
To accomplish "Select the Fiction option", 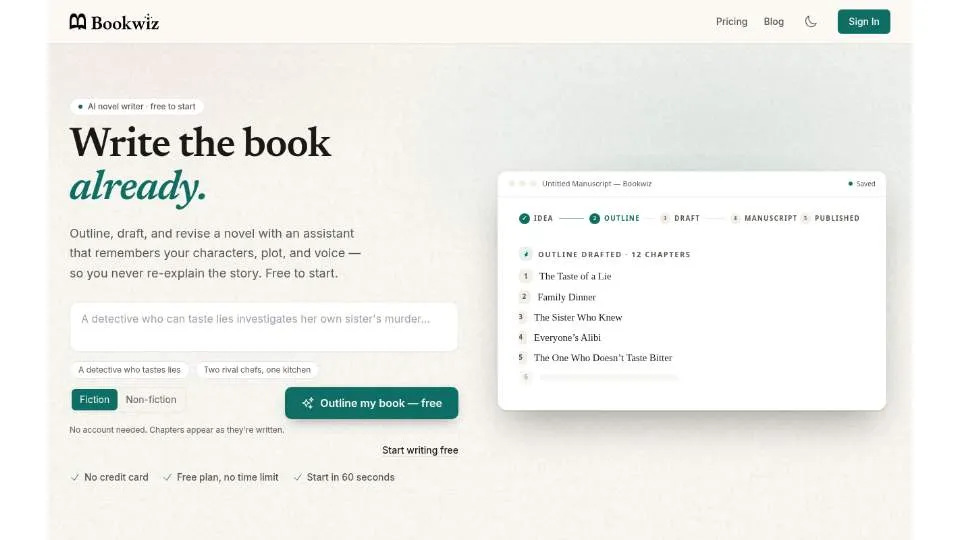I will click(94, 400).
